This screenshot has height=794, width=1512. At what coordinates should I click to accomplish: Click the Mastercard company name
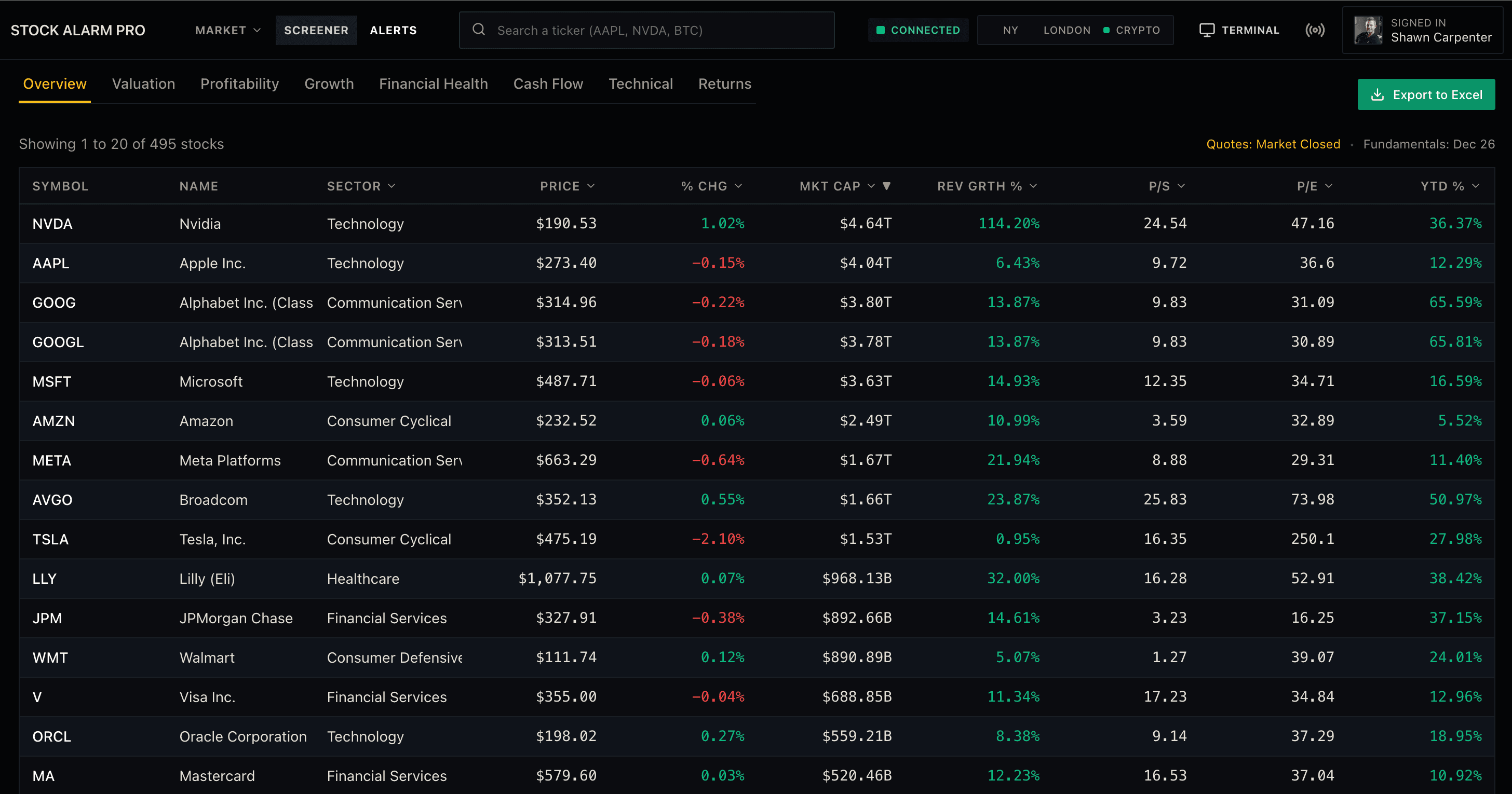[217, 776]
